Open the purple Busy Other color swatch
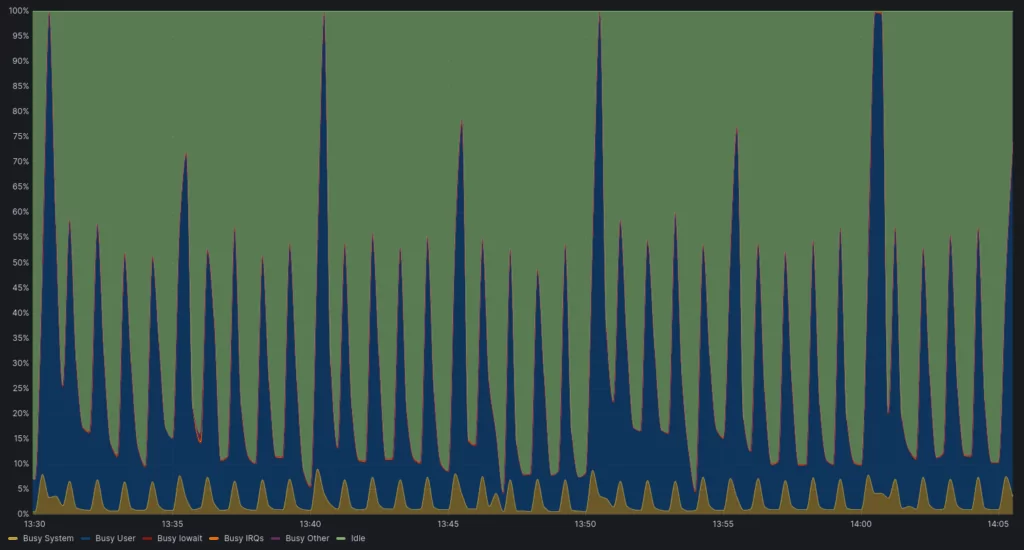The image size is (1024, 550). 277,538
